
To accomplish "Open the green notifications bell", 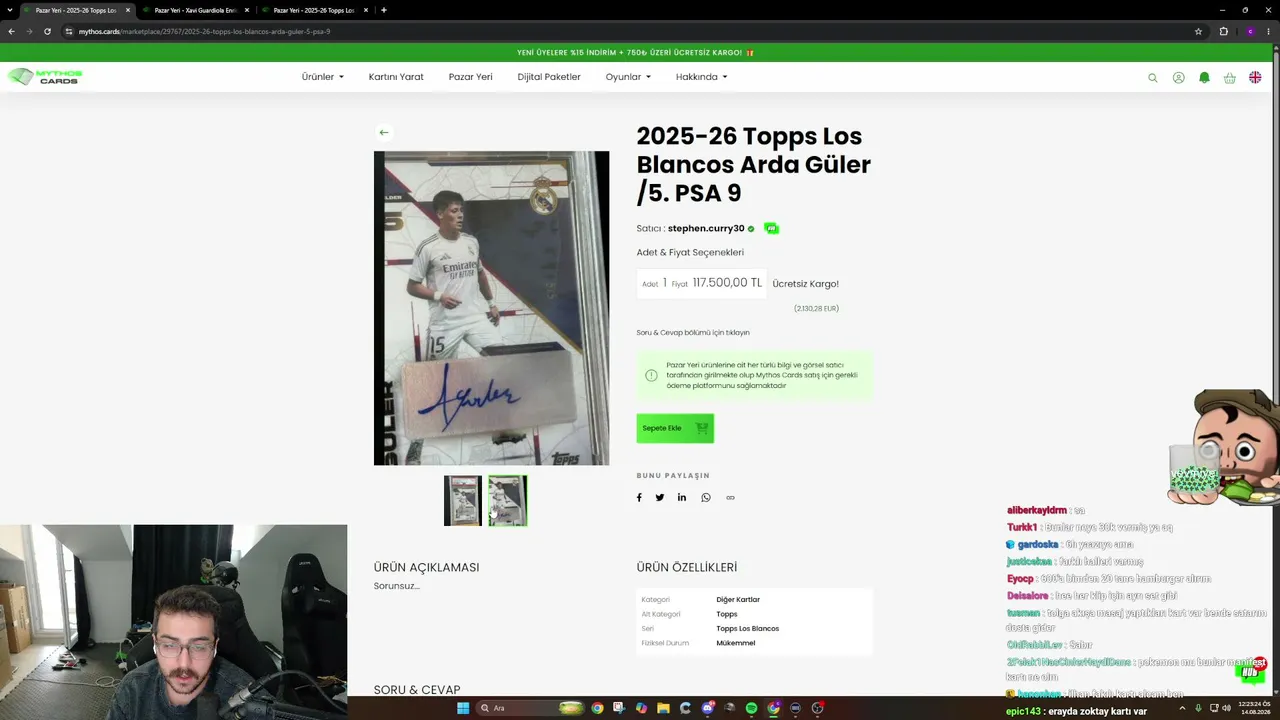I will pyautogui.click(x=1204, y=78).
